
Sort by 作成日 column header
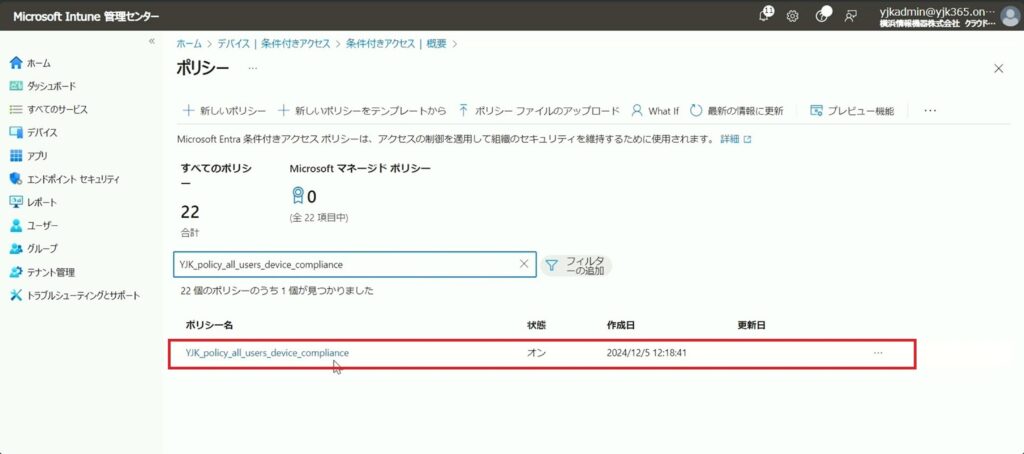(x=620, y=325)
